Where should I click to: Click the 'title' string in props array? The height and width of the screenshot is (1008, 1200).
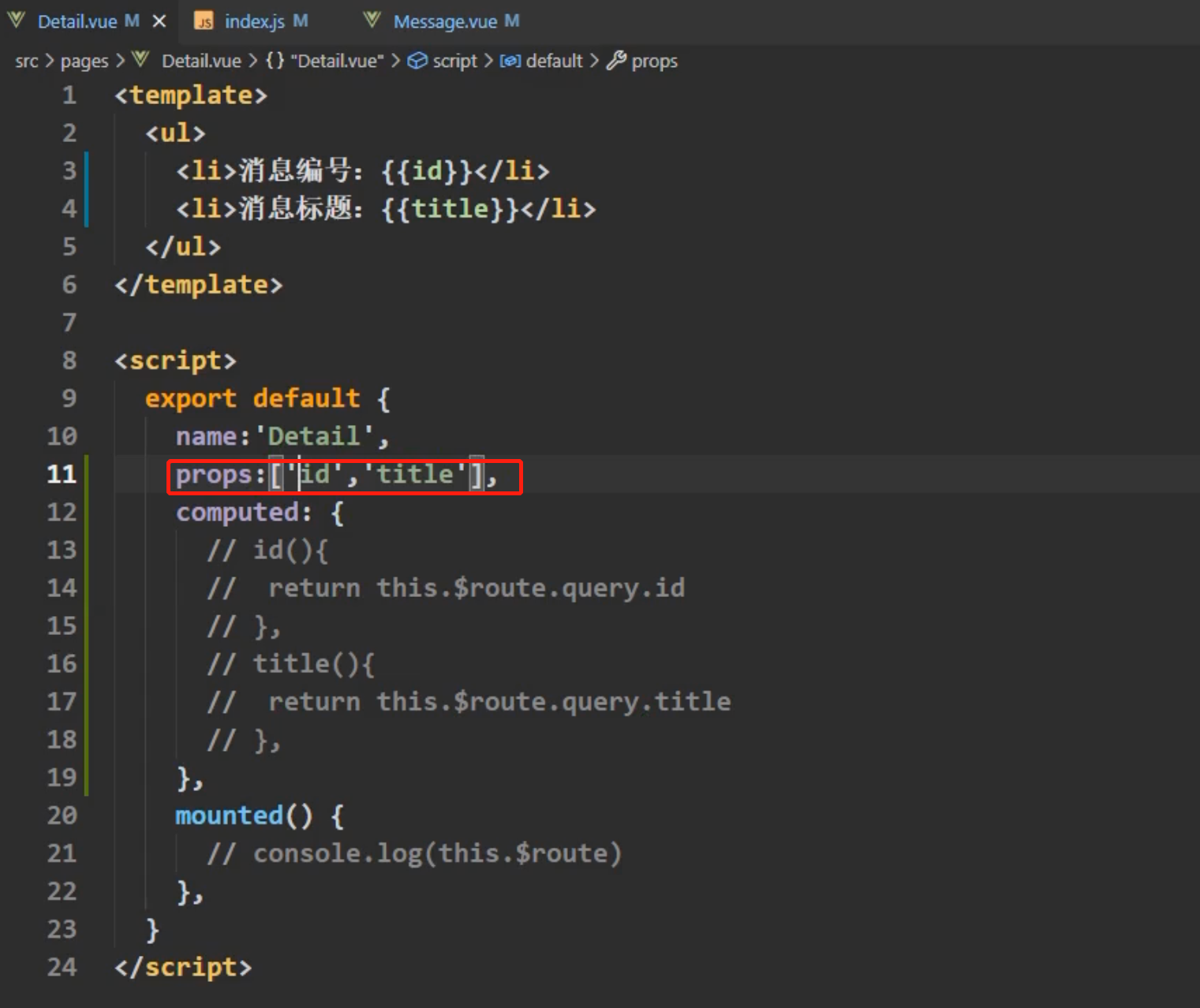point(416,474)
